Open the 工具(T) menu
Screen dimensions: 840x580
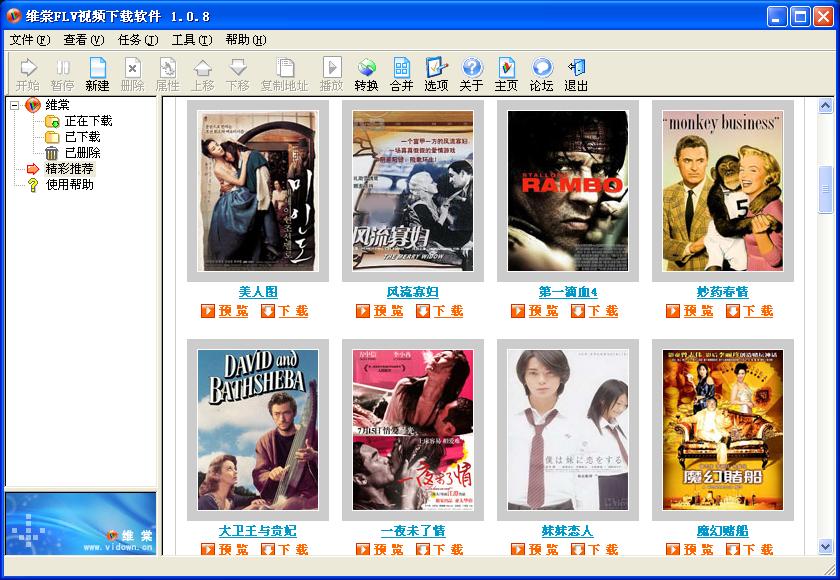192,40
